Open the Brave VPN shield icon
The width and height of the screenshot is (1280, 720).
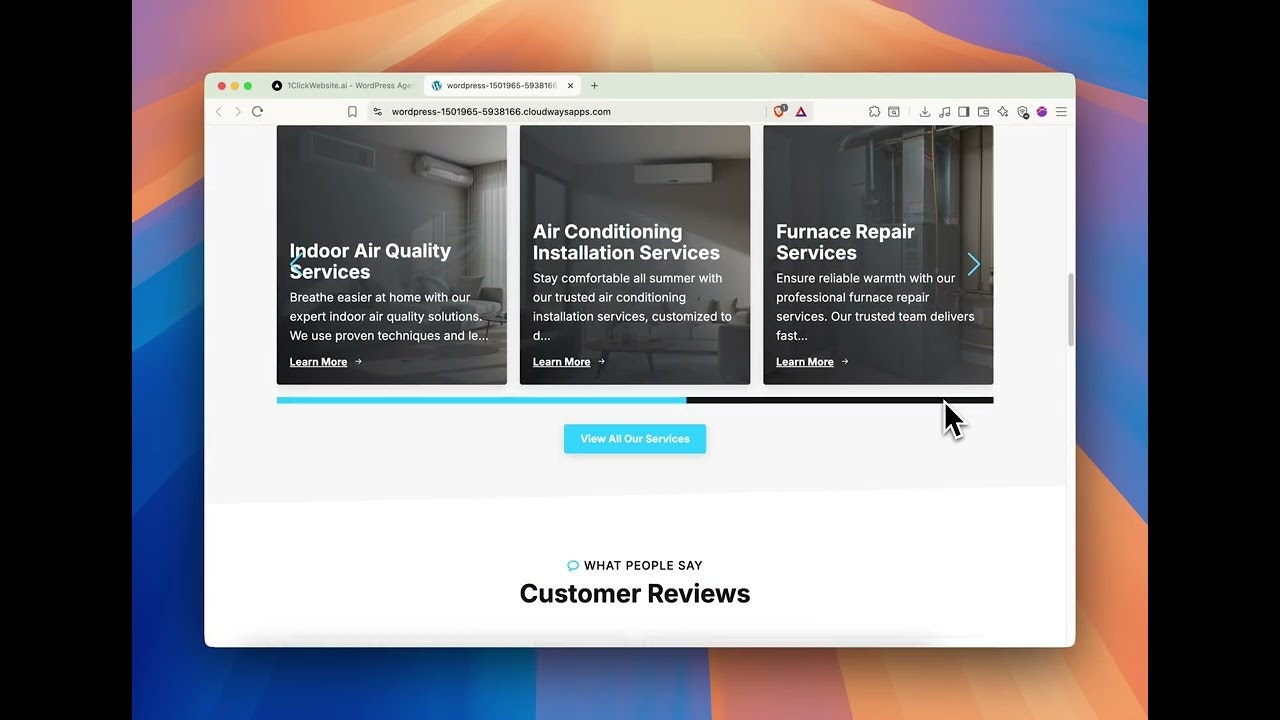pos(1022,112)
